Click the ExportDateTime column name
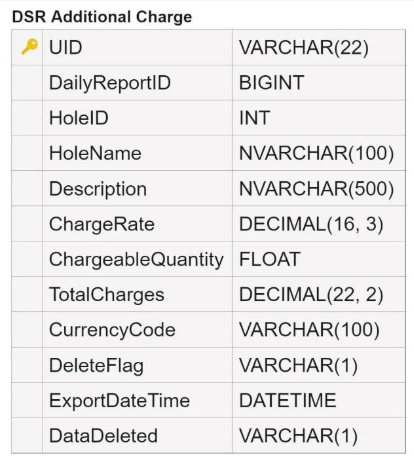This screenshot has height=465, width=414. pos(119,401)
